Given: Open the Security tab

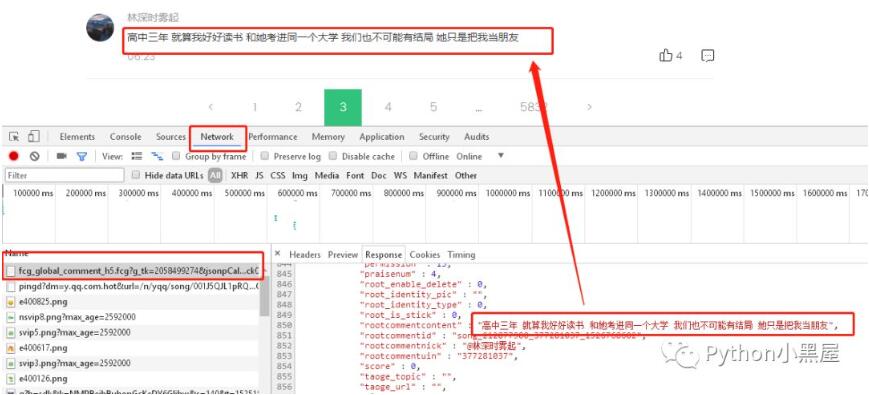Looking at the screenshot, I should 434,137.
